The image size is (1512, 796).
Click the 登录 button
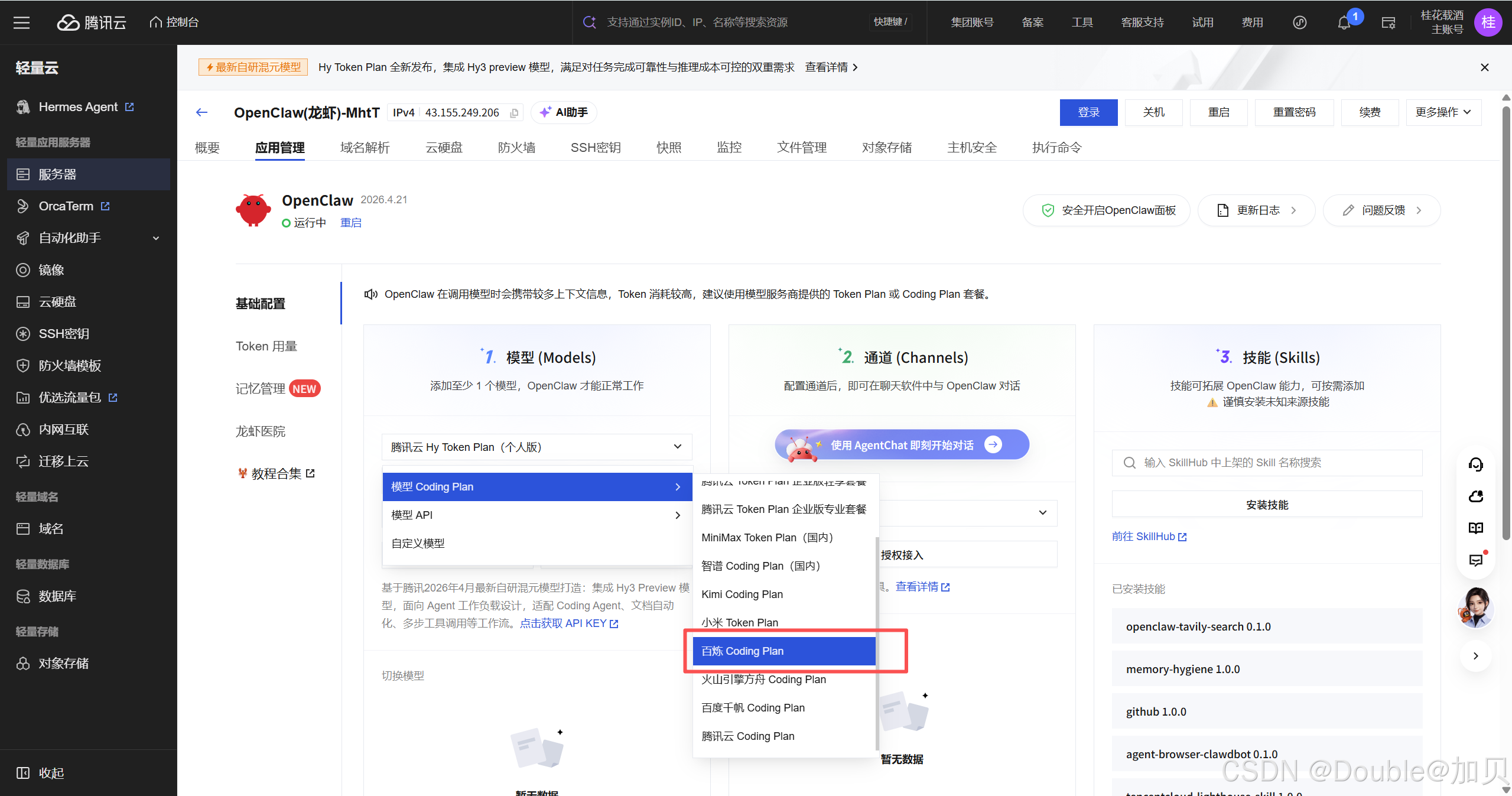(1088, 112)
